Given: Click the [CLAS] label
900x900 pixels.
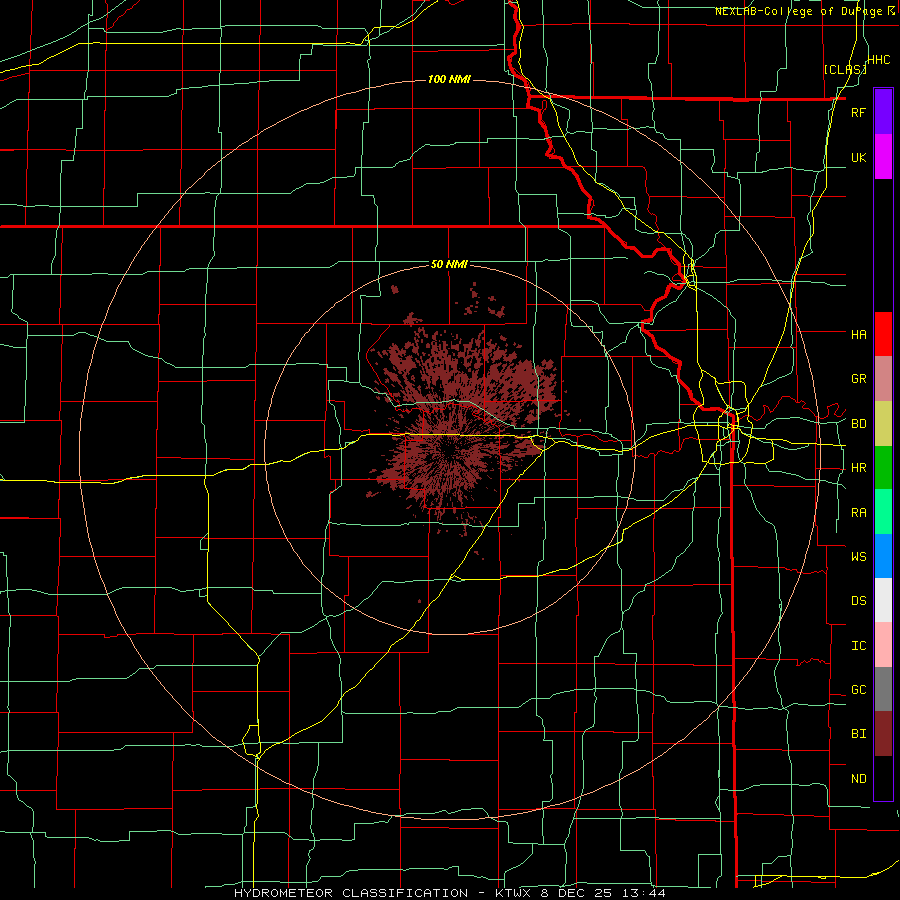Looking at the screenshot, I should tap(845, 69).
